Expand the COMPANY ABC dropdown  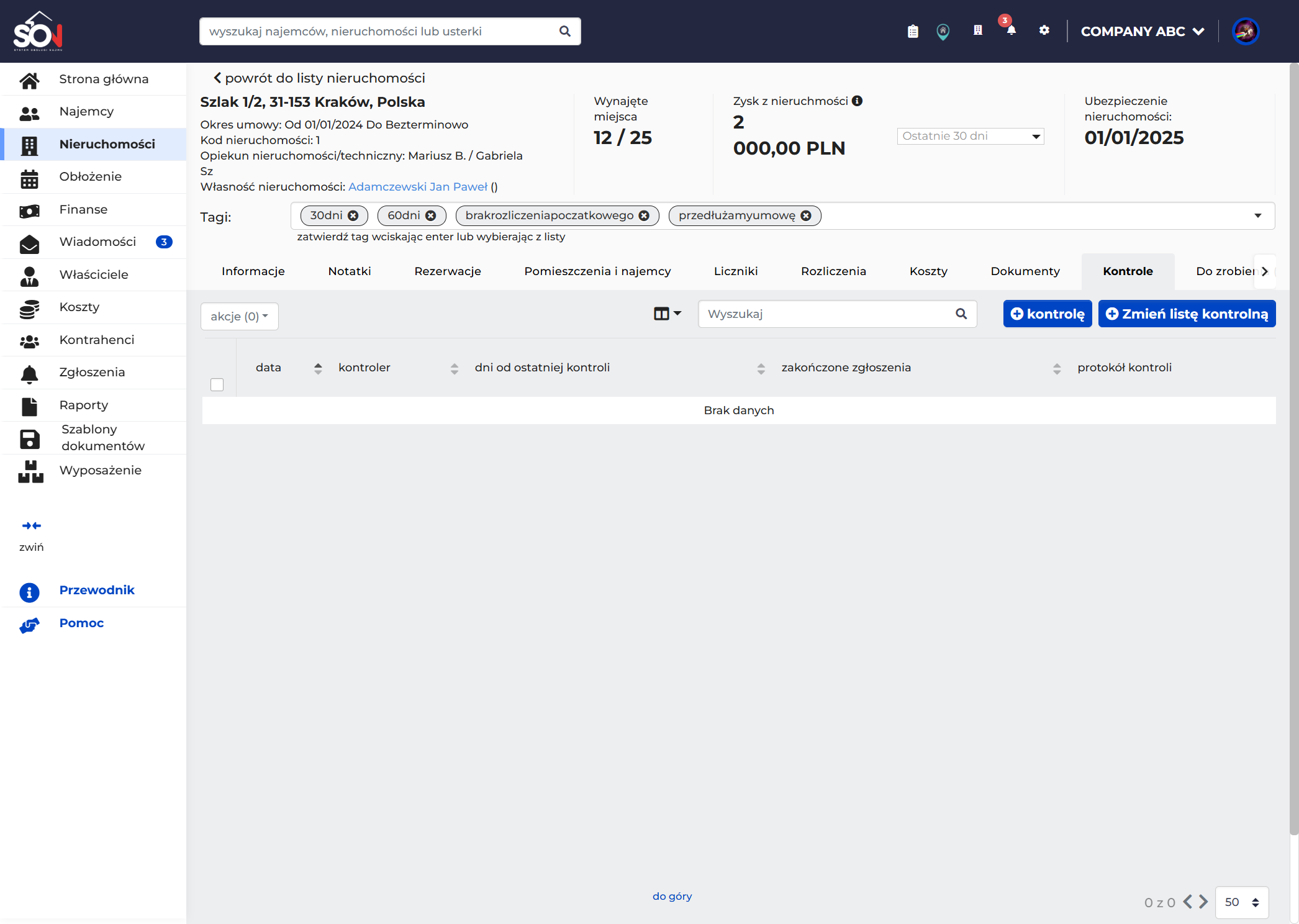pos(1143,31)
